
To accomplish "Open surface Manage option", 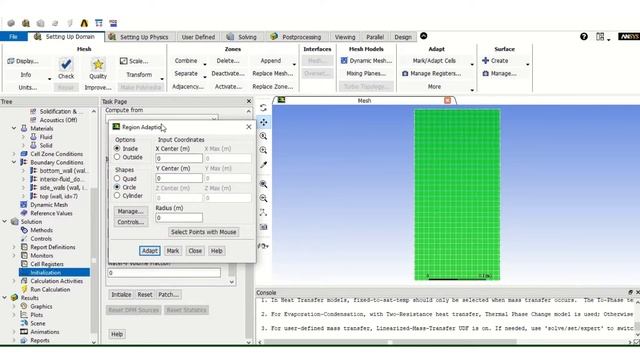I will tap(499, 73).
